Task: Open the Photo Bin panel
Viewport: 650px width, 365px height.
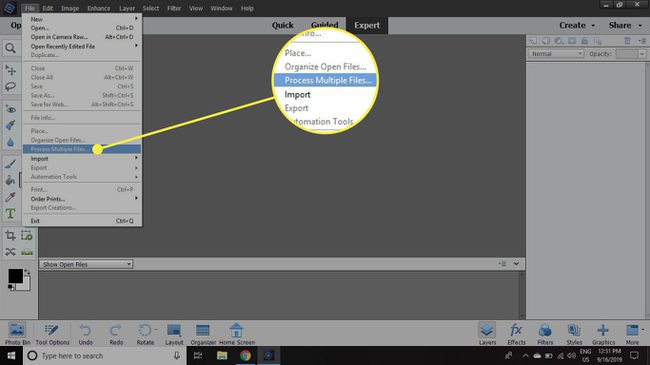Action: pyautogui.click(x=17, y=334)
